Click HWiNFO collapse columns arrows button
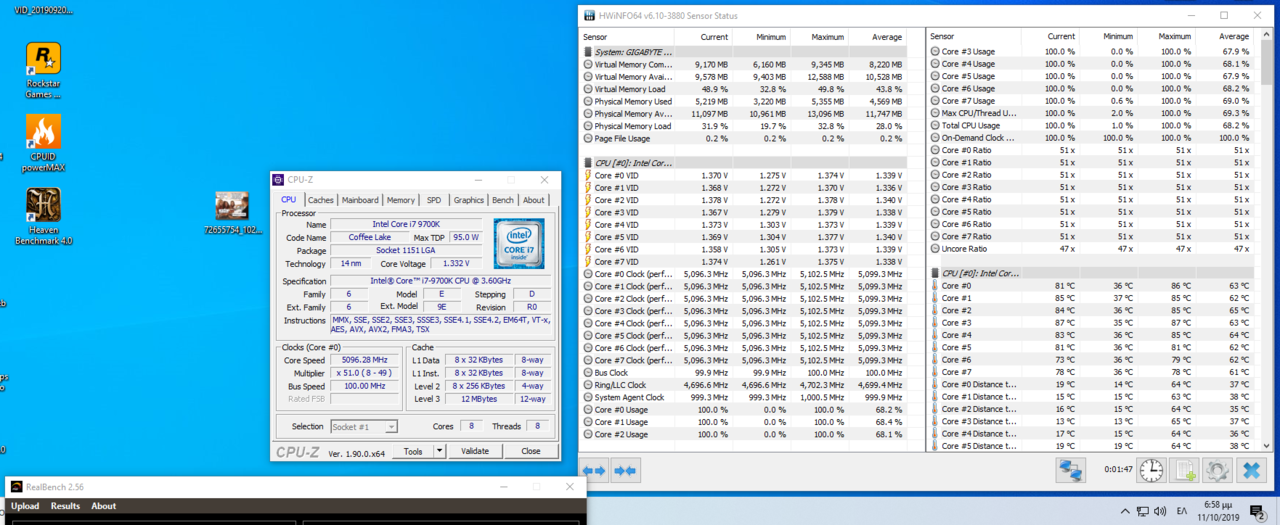Image resolution: width=1280 pixels, height=525 pixels. pos(625,470)
